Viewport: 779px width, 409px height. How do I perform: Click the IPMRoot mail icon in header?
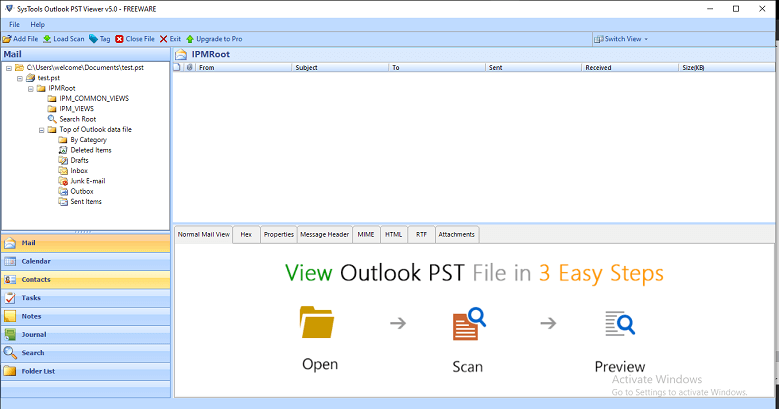(181, 54)
